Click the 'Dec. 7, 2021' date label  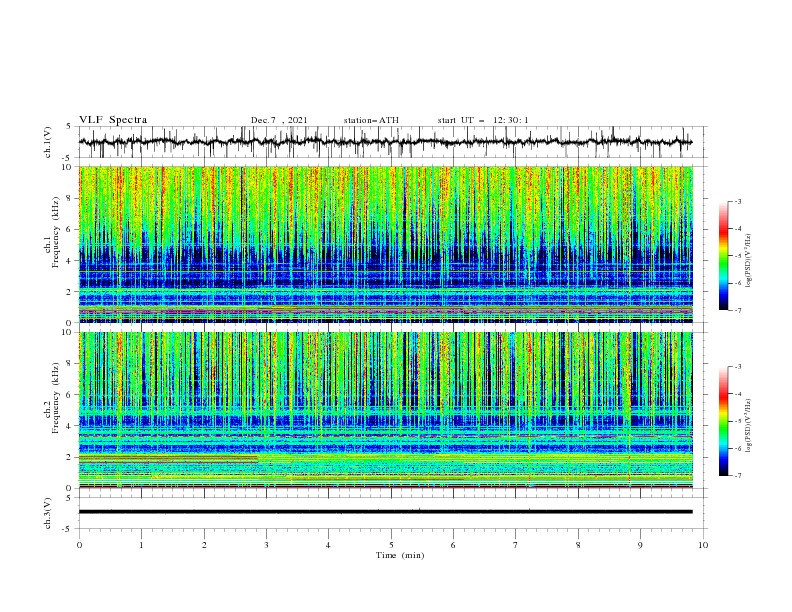click(279, 120)
